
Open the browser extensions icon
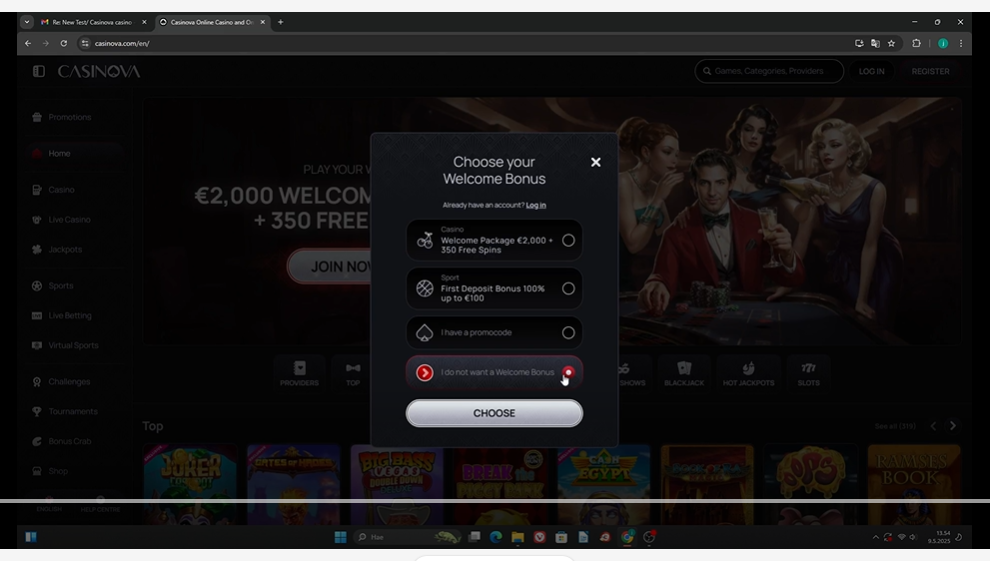(x=916, y=44)
